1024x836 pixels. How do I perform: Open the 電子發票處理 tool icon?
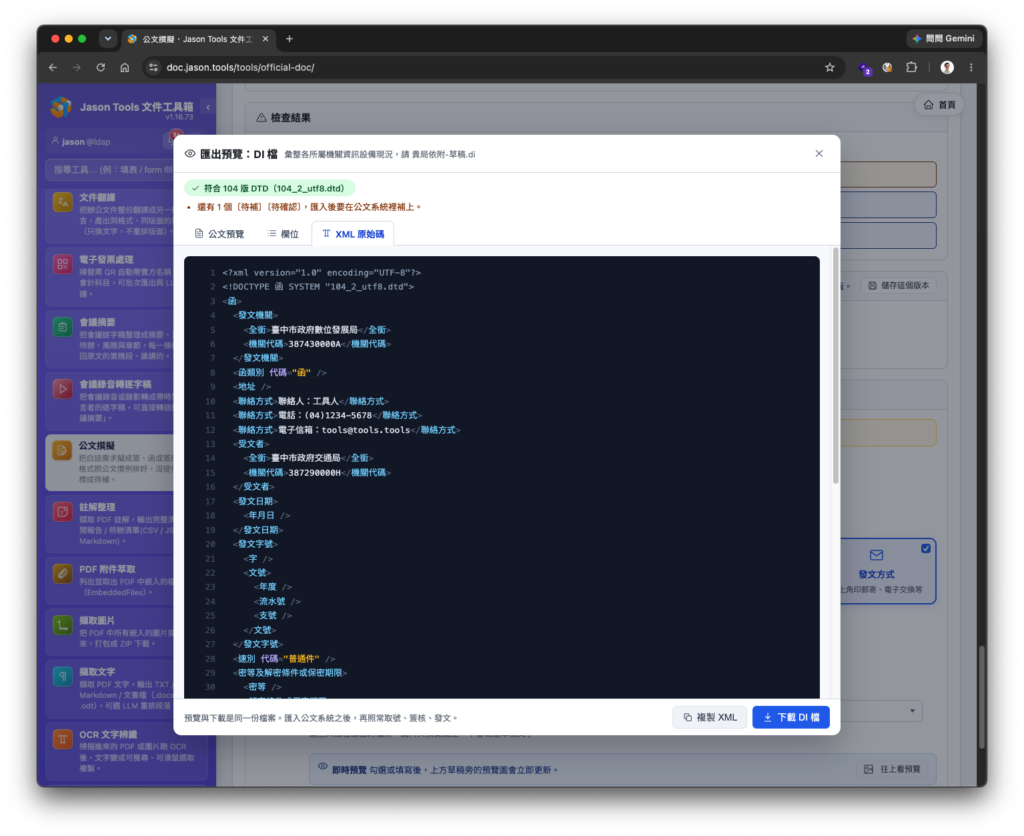click(63, 265)
